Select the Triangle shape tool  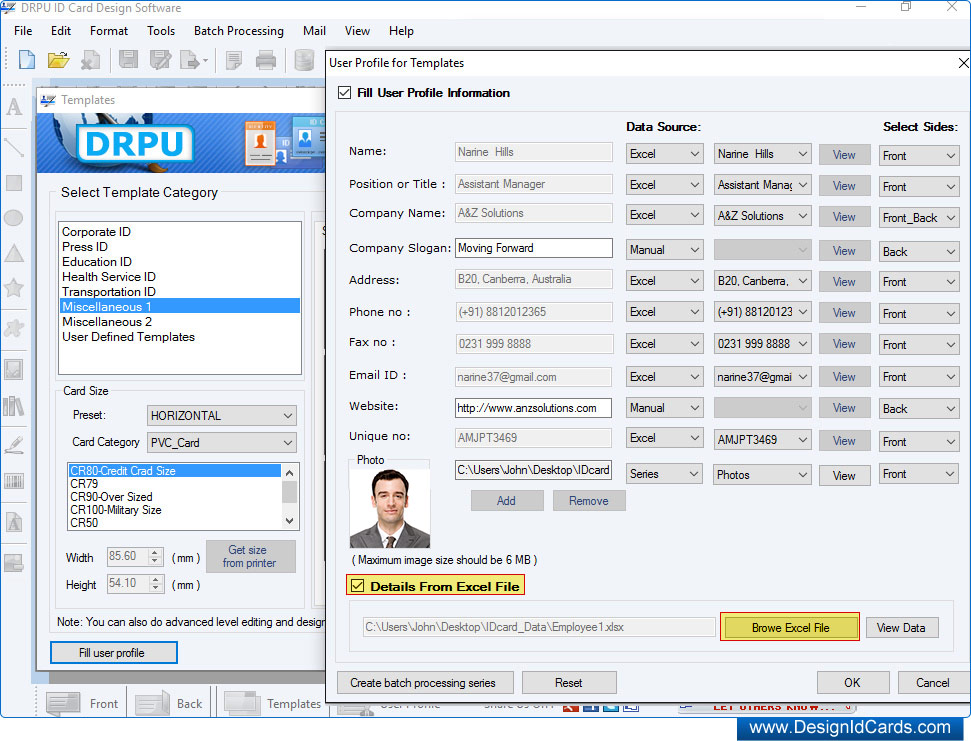click(x=14, y=253)
